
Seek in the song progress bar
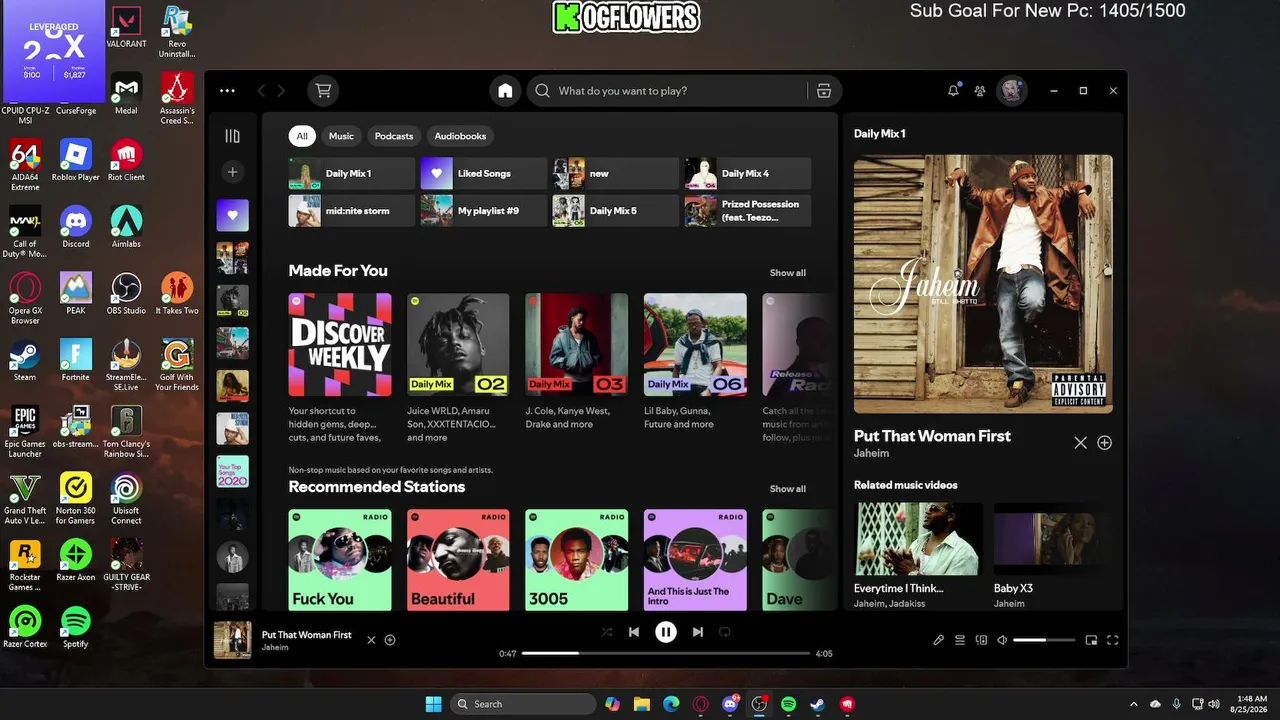pos(666,653)
